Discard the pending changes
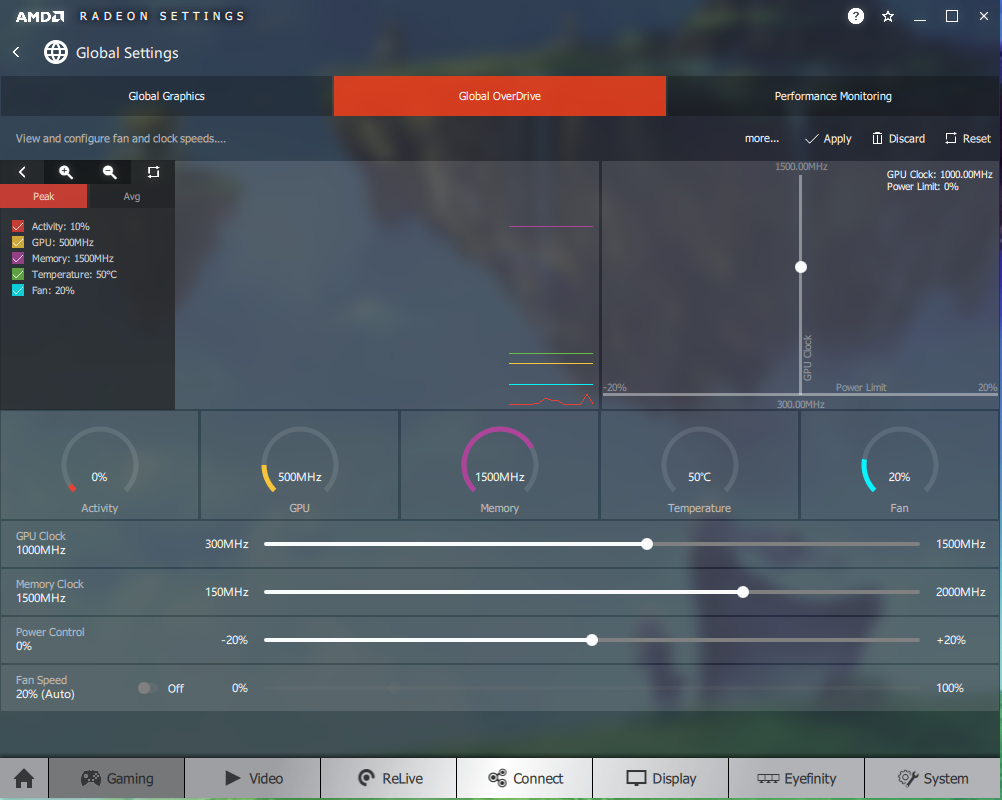Image resolution: width=1002 pixels, height=800 pixels. pyautogui.click(x=898, y=139)
